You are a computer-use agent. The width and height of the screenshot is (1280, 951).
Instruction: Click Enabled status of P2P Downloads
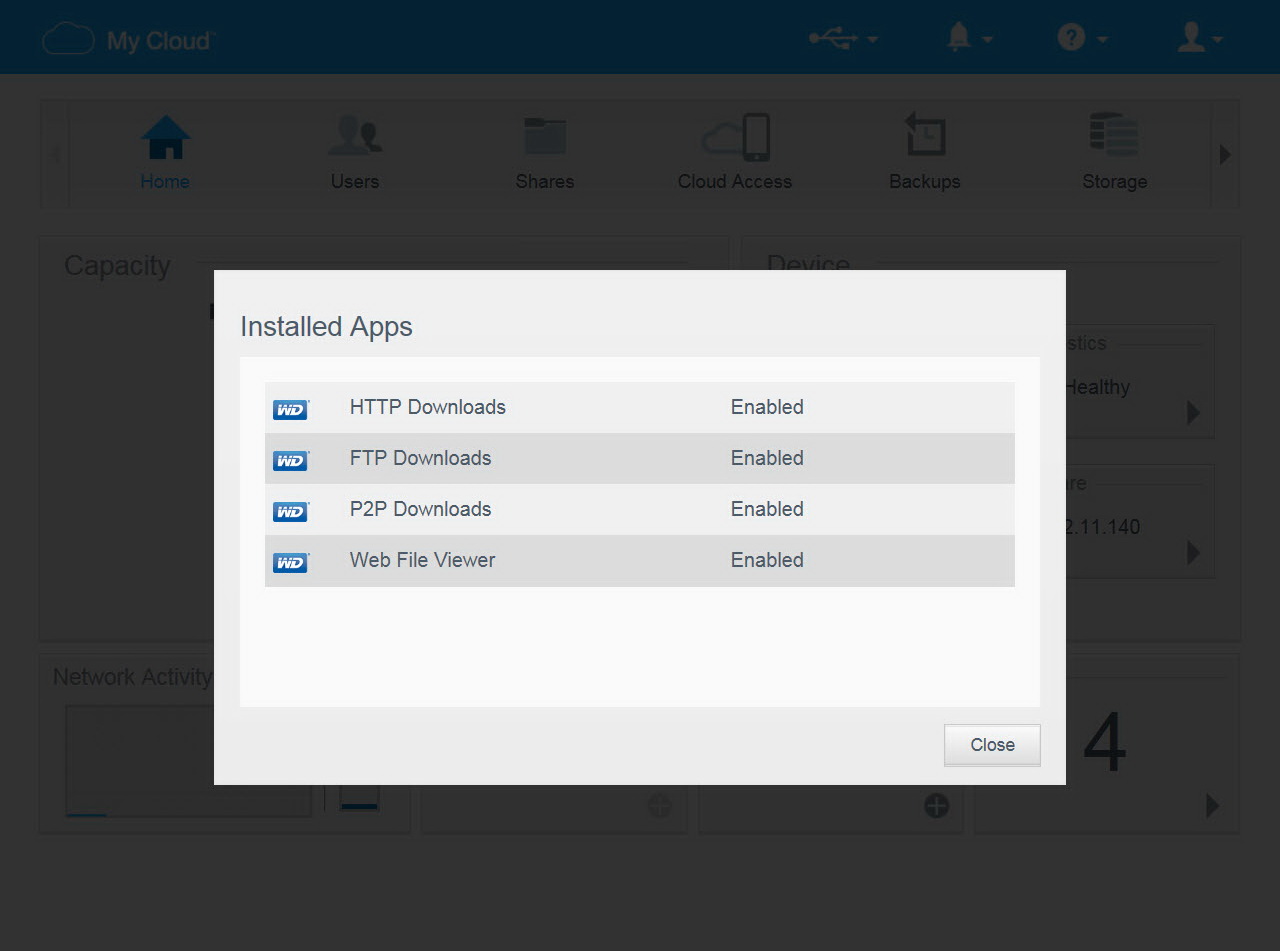(x=767, y=509)
